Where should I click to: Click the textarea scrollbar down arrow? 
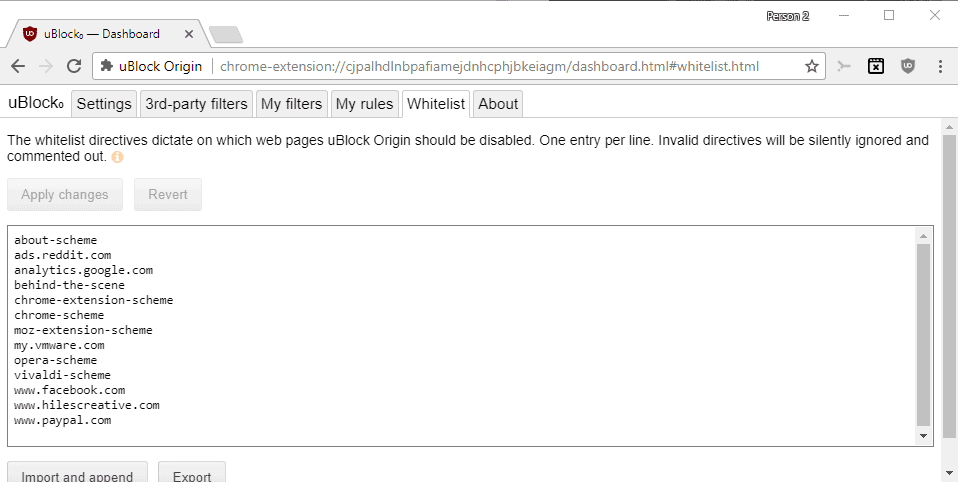923,436
